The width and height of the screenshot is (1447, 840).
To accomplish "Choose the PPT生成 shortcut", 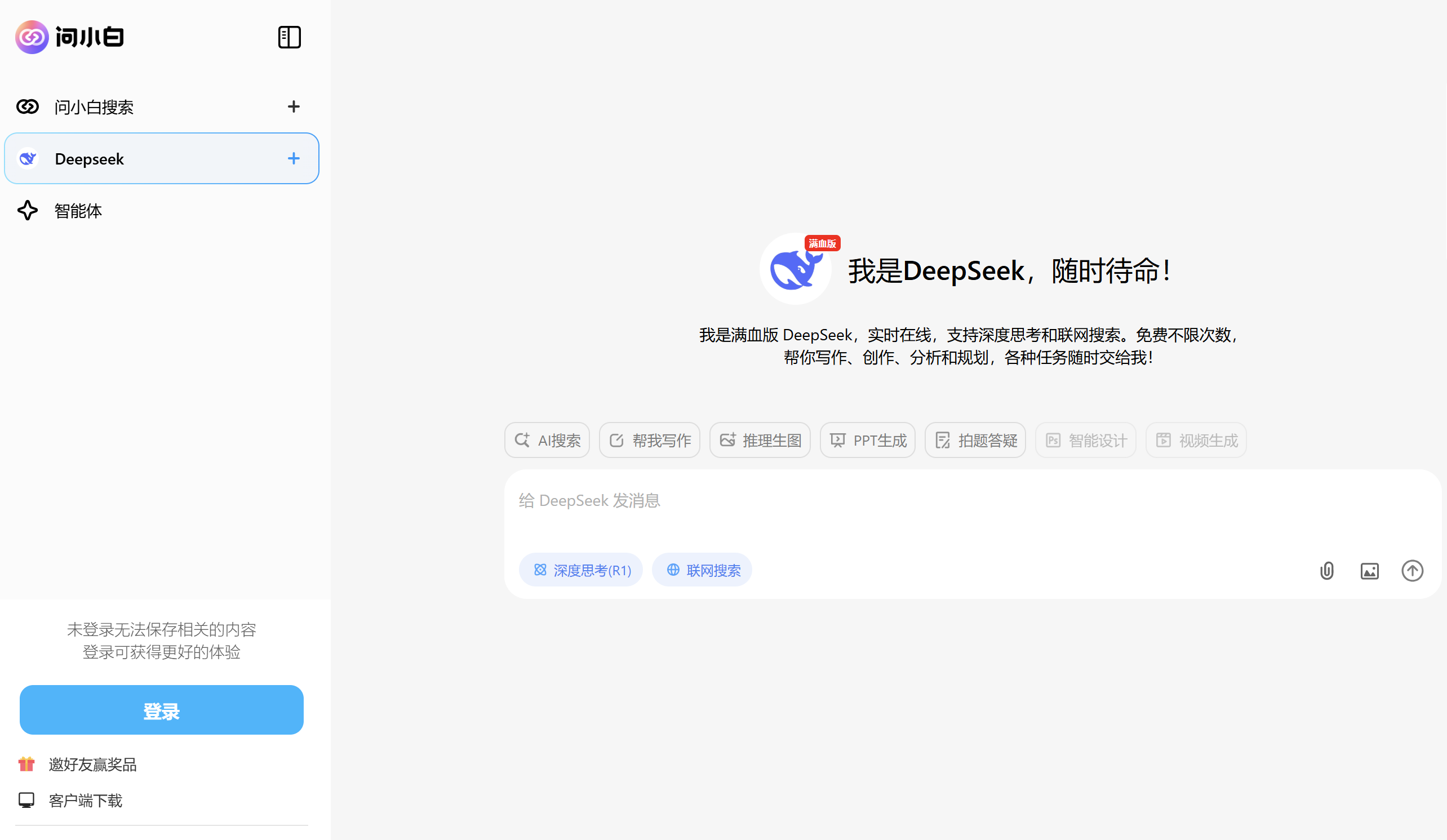I will [868, 441].
